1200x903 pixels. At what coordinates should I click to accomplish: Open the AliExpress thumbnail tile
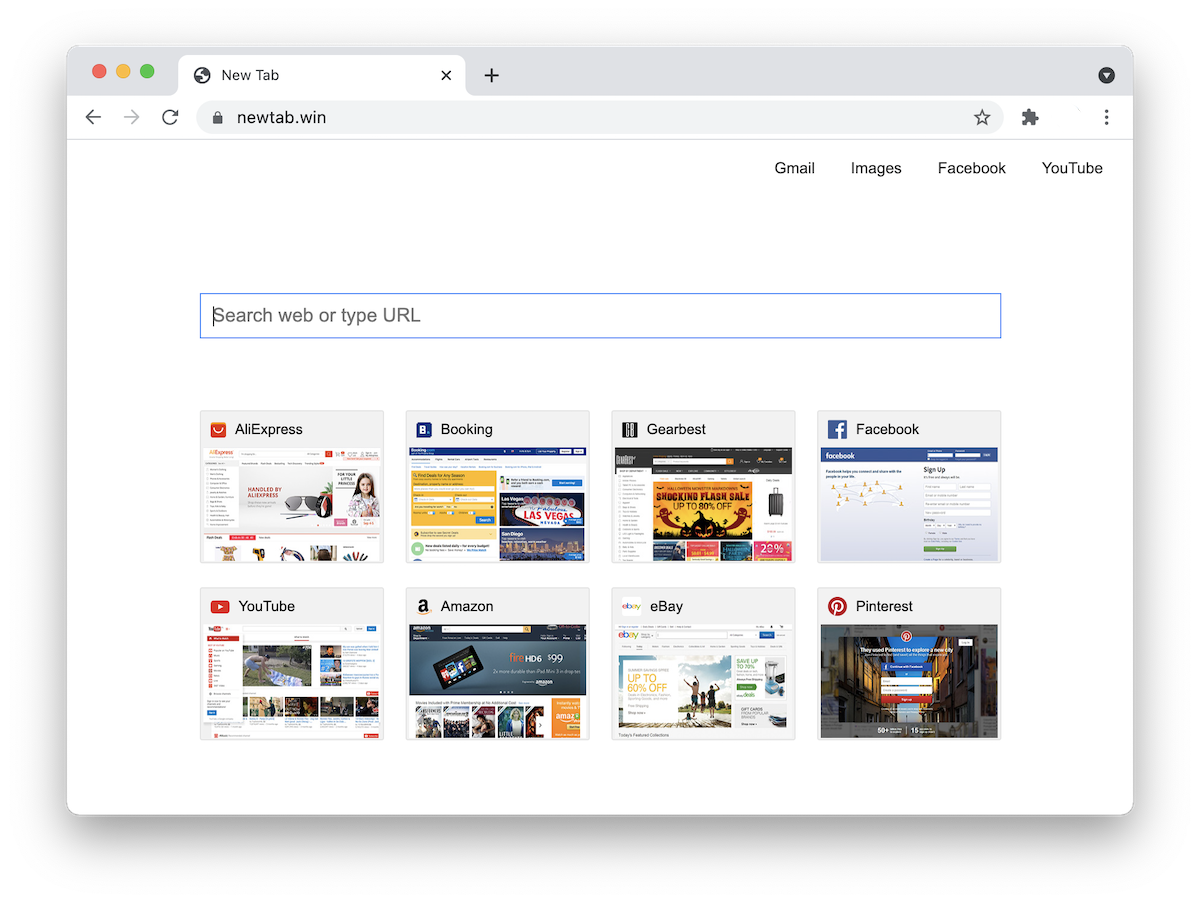click(292, 504)
